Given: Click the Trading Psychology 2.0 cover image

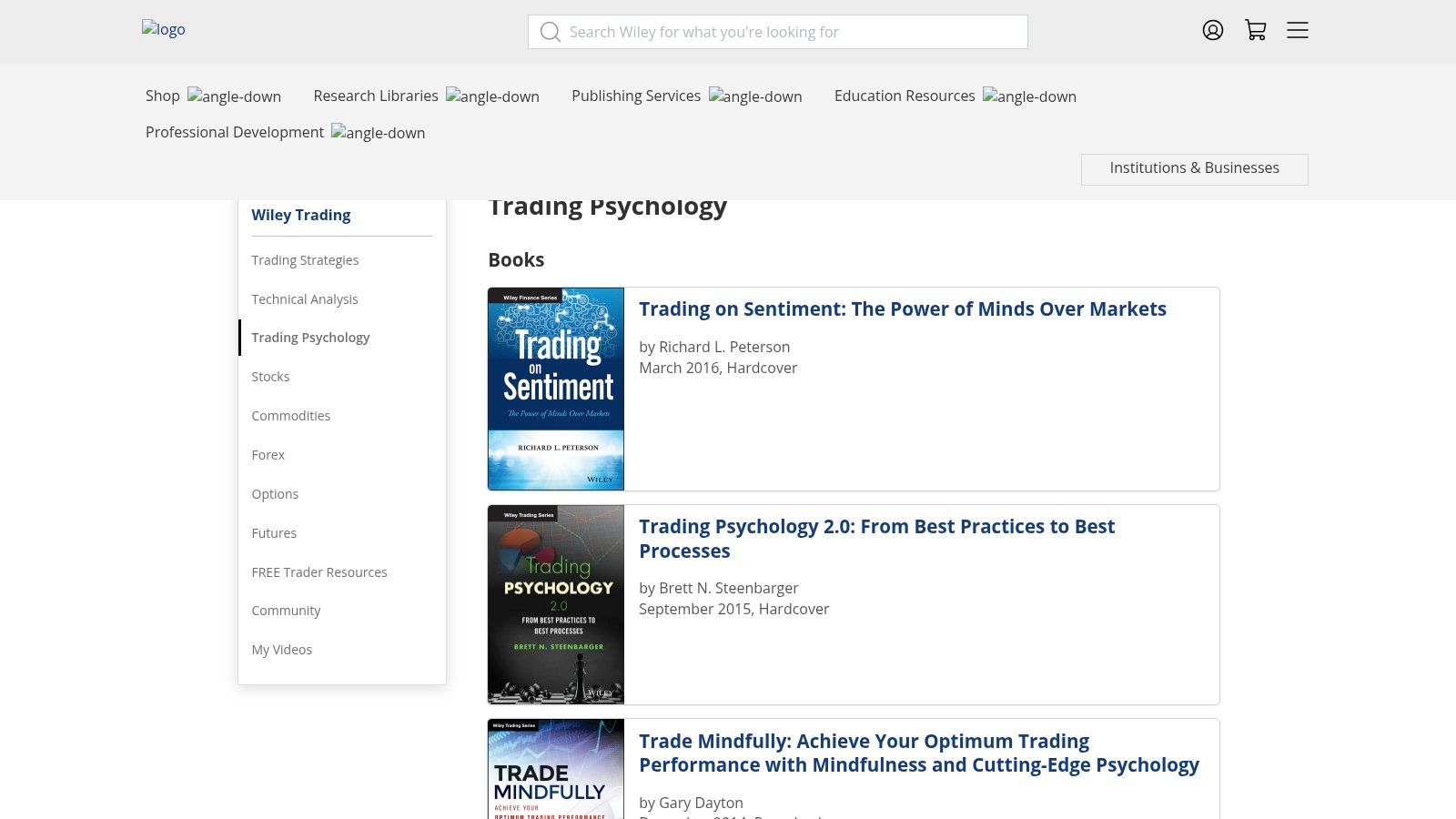Looking at the screenshot, I should (x=556, y=604).
